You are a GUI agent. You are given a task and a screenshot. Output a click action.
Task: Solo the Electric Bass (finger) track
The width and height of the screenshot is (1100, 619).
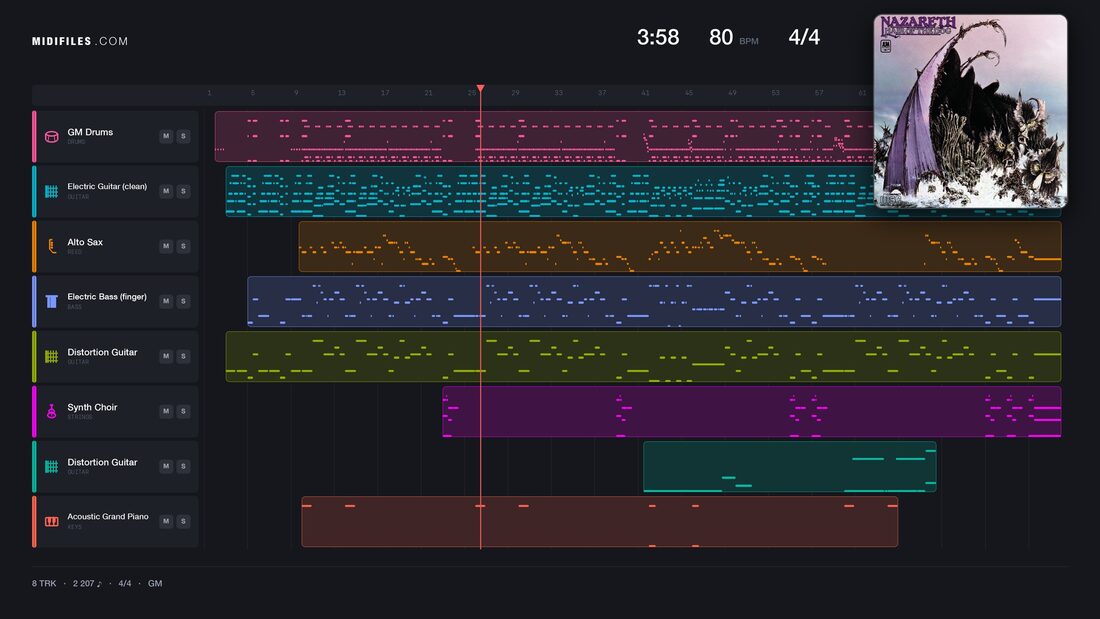click(183, 301)
